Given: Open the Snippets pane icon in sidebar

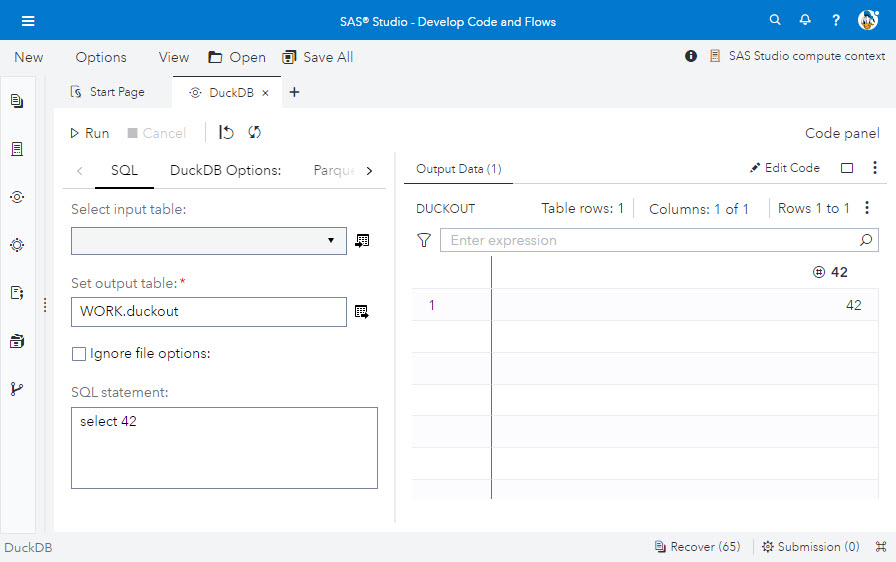Looking at the screenshot, I should pyautogui.click(x=17, y=293).
